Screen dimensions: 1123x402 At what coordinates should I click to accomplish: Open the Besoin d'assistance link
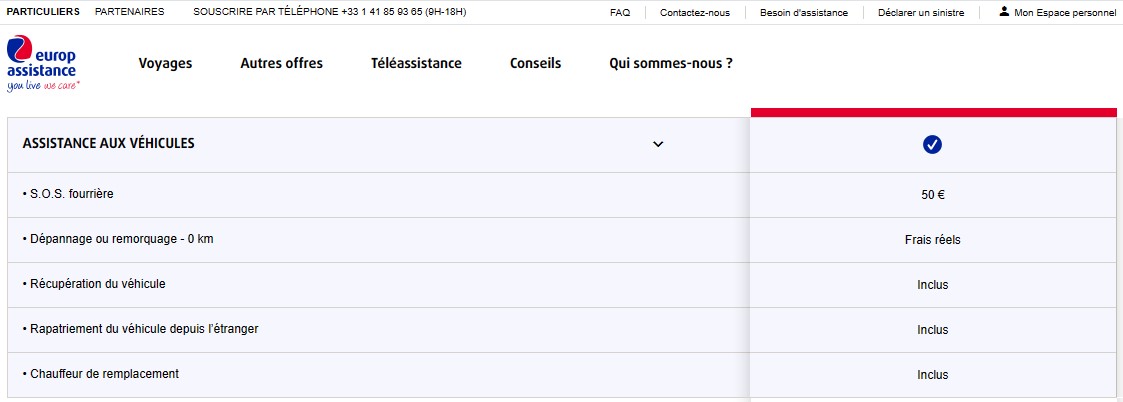point(803,13)
